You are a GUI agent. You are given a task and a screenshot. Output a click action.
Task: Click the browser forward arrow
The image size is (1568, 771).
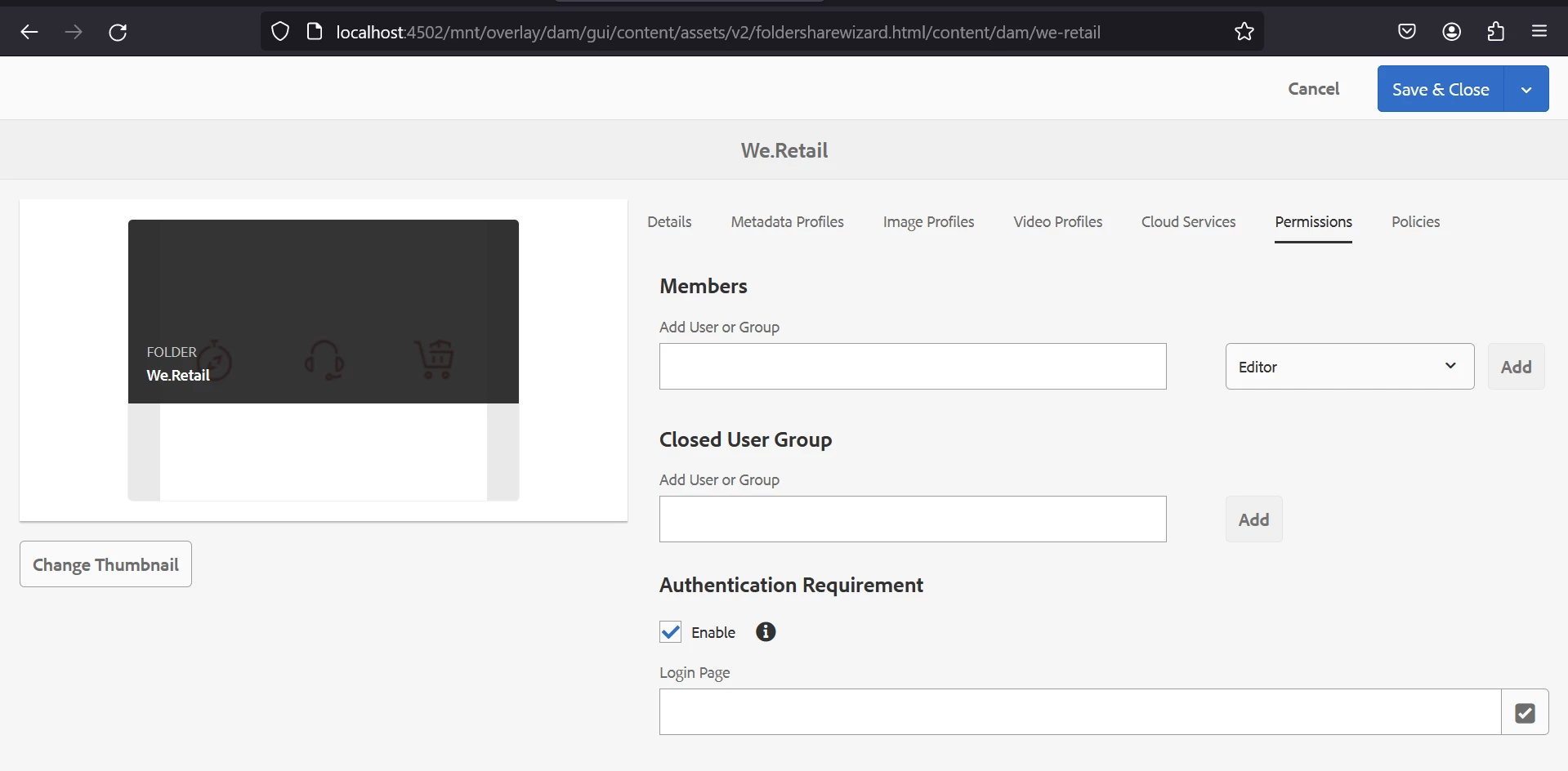click(74, 32)
